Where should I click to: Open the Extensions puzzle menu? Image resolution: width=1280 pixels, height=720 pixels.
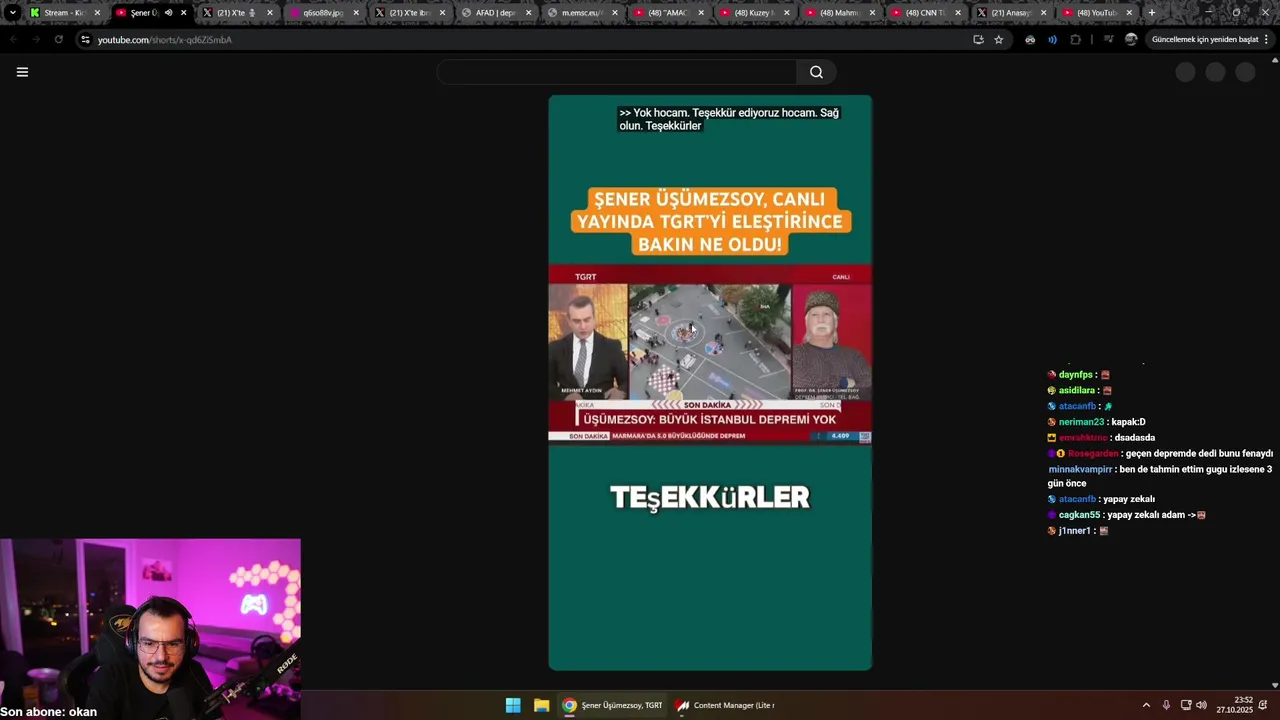(x=1076, y=40)
